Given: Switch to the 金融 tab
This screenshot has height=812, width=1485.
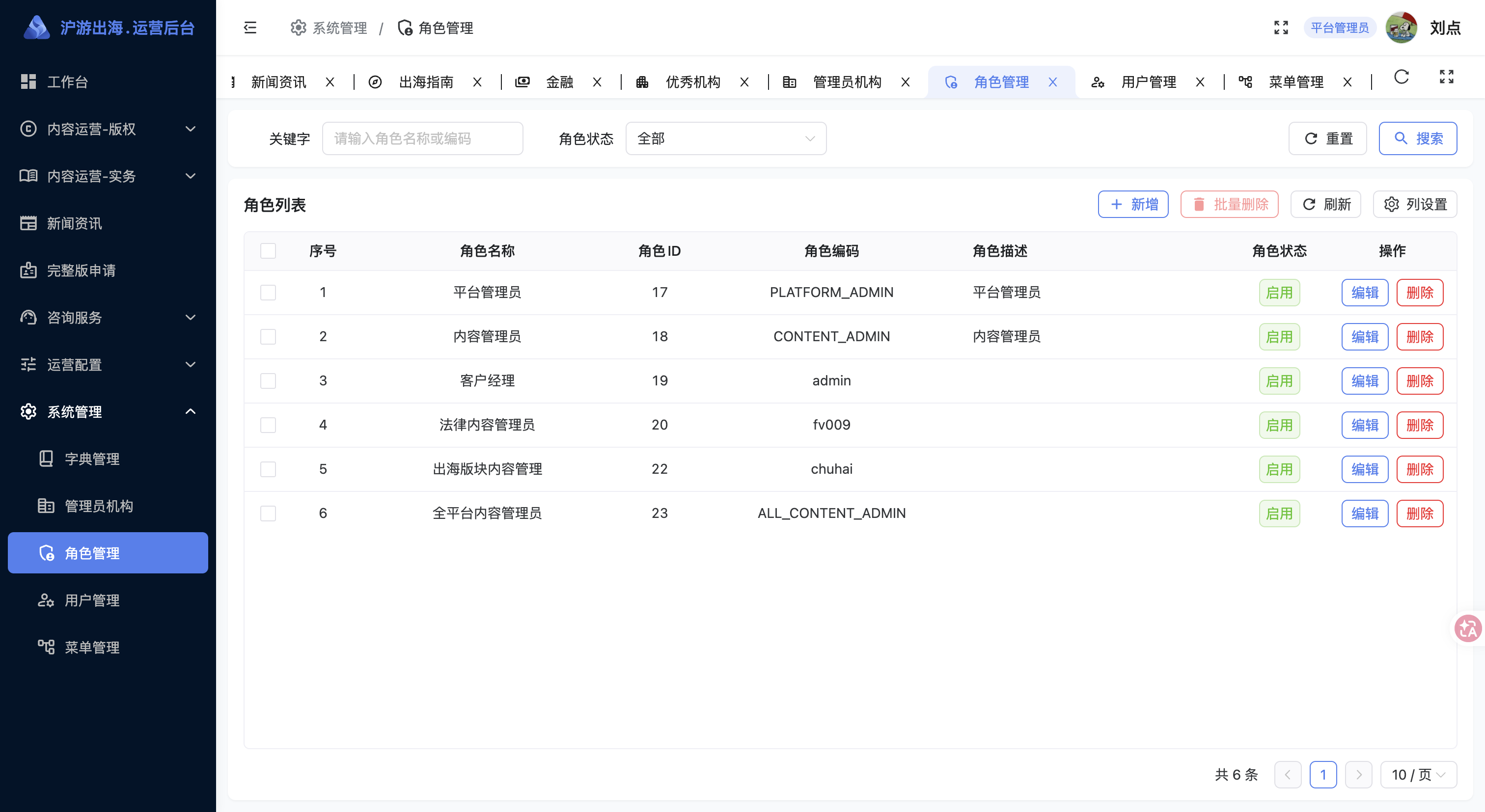Looking at the screenshot, I should tap(559, 82).
